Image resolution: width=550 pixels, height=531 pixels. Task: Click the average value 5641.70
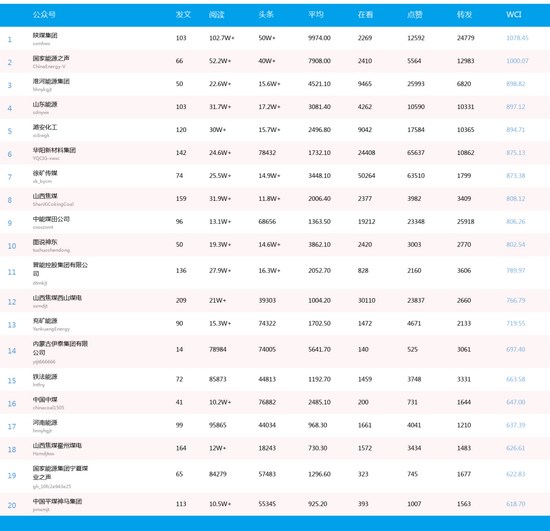point(320,349)
